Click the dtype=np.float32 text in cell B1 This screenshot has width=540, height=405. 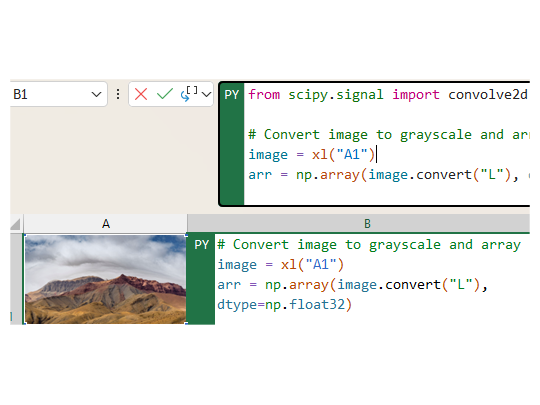(x=284, y=304)
